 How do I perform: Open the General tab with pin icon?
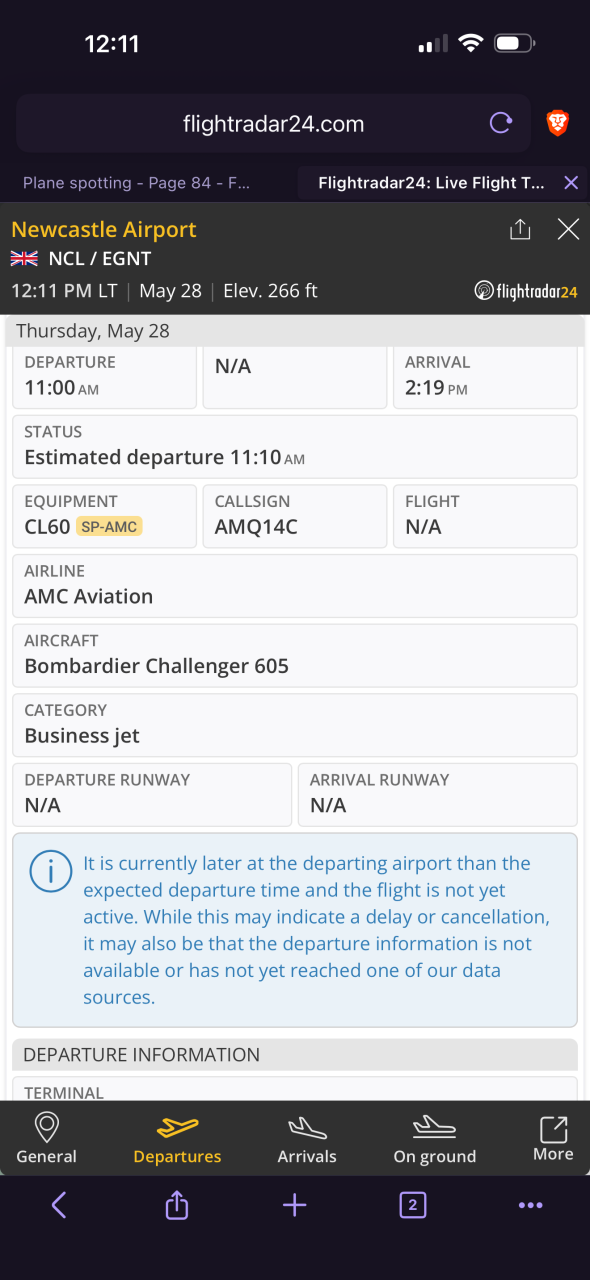click(46, 1139)
